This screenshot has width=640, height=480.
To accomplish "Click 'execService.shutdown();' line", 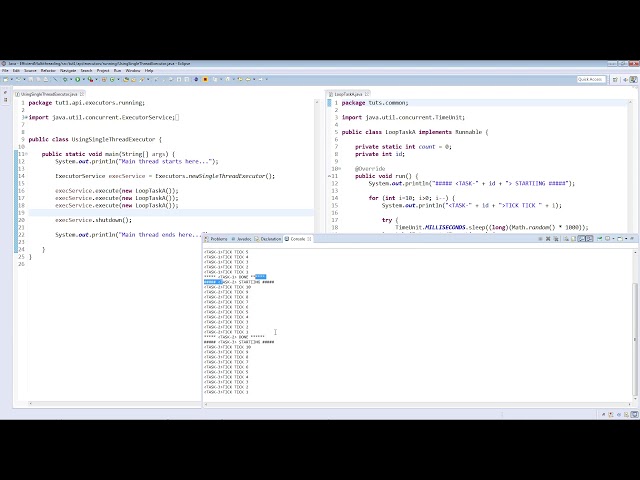I will pos(93,220).
